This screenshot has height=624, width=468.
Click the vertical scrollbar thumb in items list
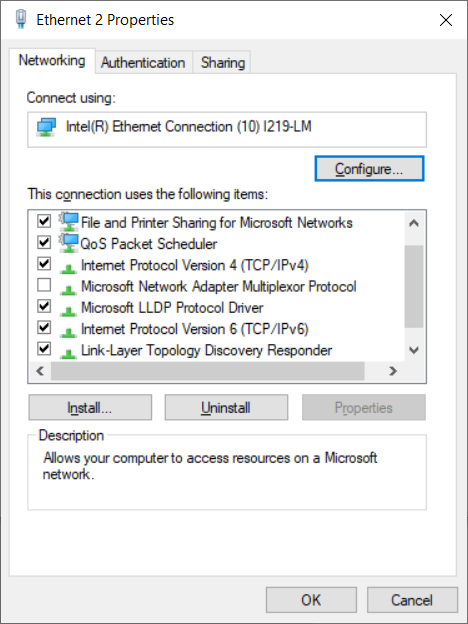click(414, 287)
